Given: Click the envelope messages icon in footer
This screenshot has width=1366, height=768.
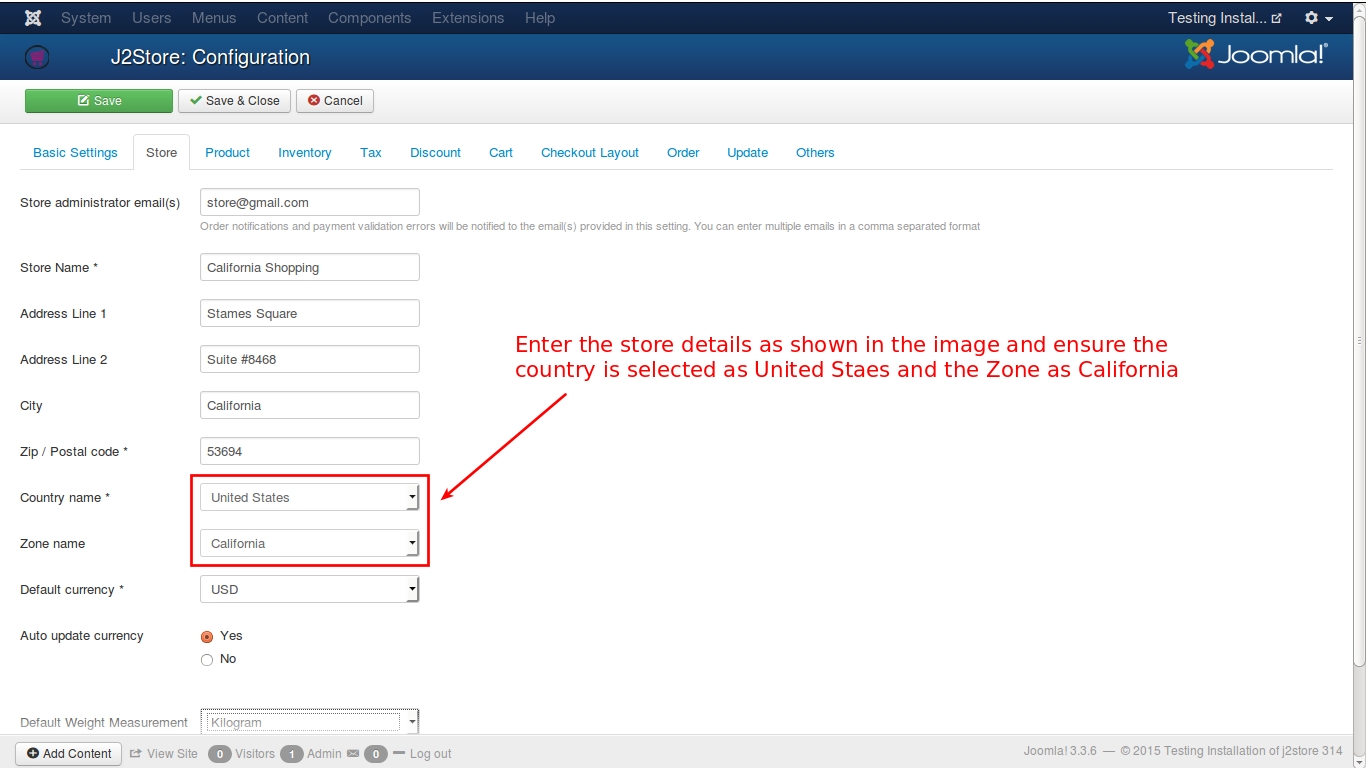Looking at the screenshot, I should point(352,753).
